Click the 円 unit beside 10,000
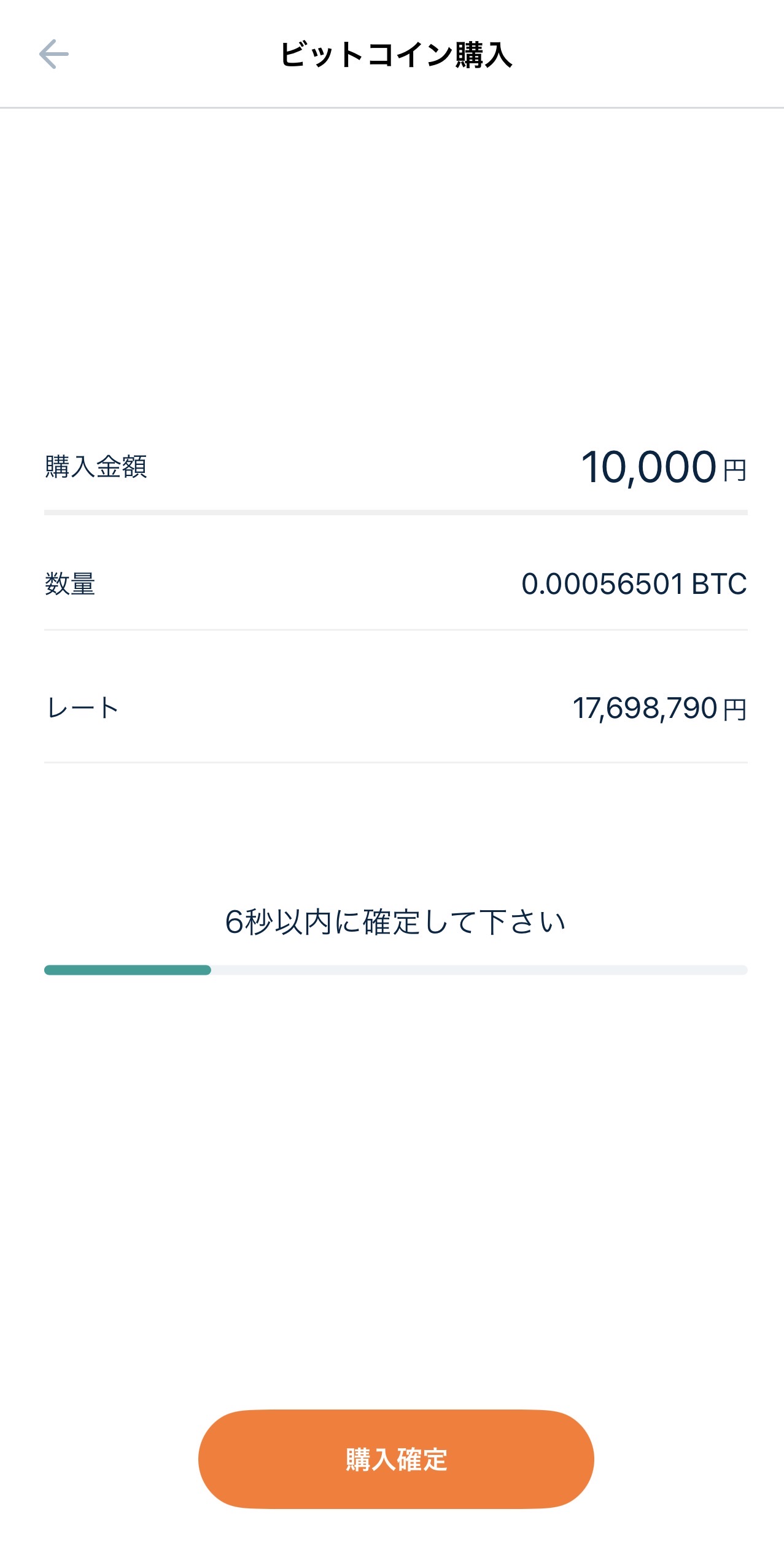 click(x=734, y=471)
